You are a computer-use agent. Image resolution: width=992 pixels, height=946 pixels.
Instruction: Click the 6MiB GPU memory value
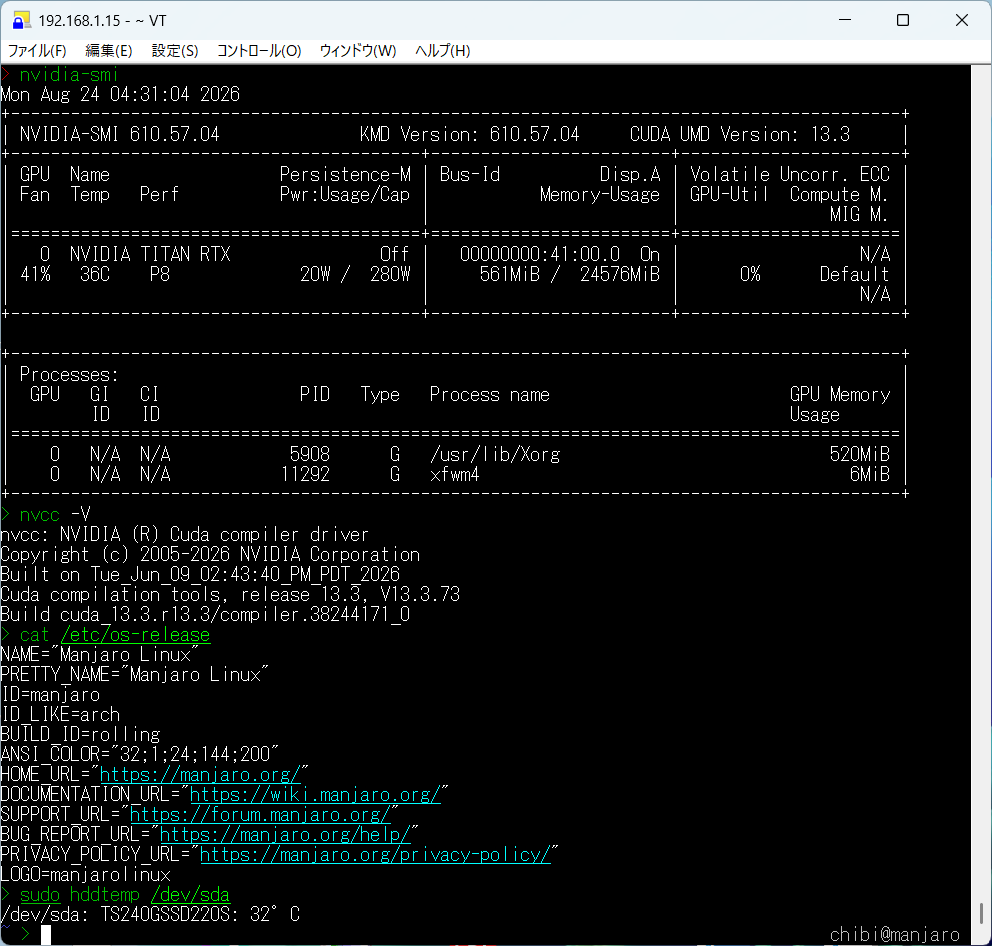[869, 474]
